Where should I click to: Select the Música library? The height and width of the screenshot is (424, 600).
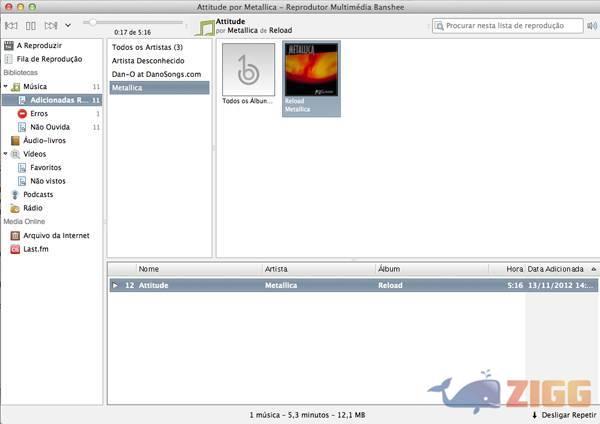(35, 86)
